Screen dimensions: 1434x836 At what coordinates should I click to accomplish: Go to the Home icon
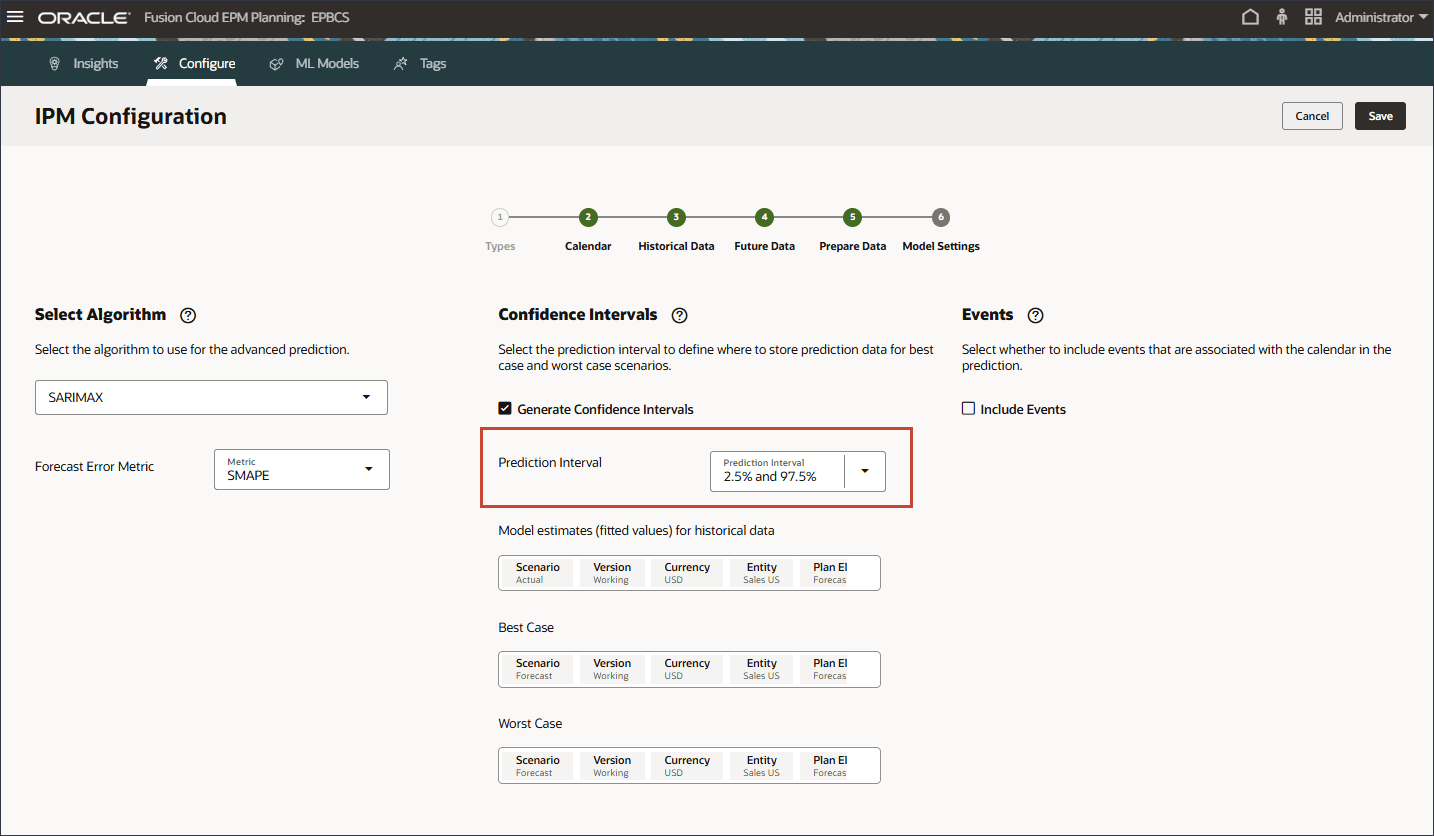(x=1250, y=17)
